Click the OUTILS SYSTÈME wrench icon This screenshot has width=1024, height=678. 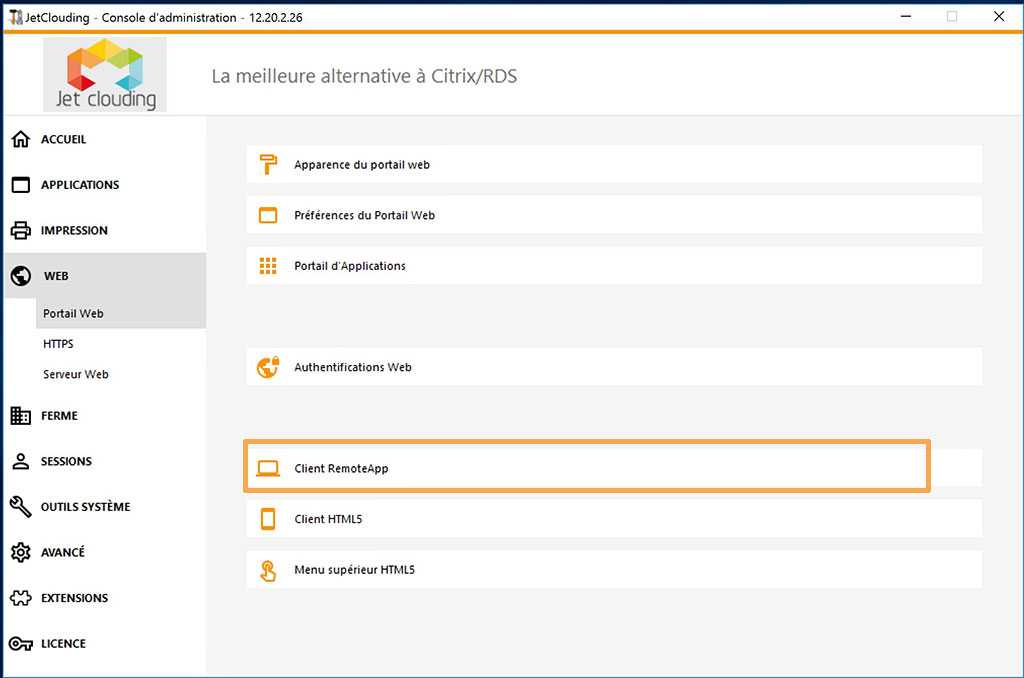[x=22, y=506]
